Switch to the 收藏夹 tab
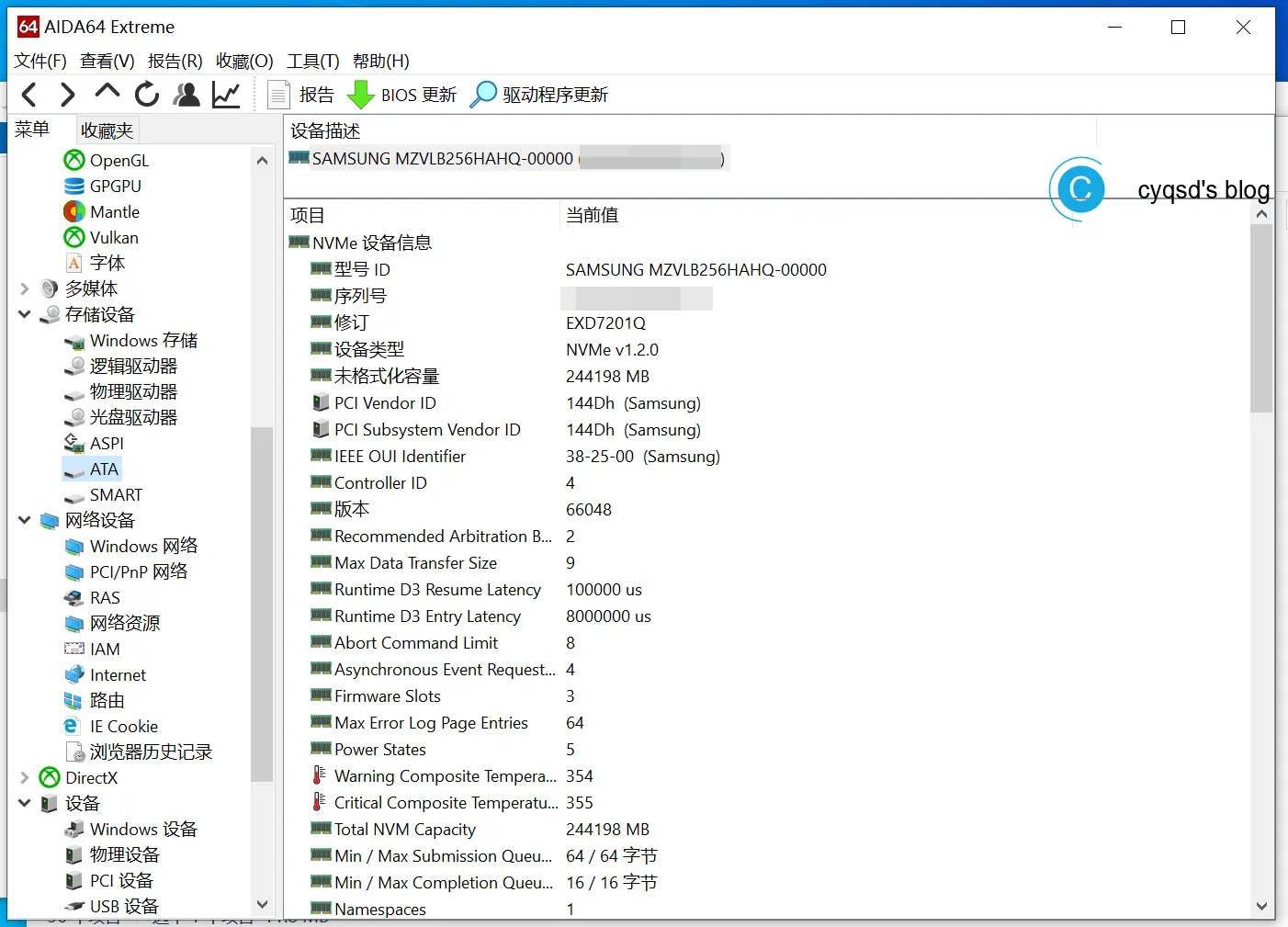Viewport: 1288px width, 927px height. click(x=107, y=130)
